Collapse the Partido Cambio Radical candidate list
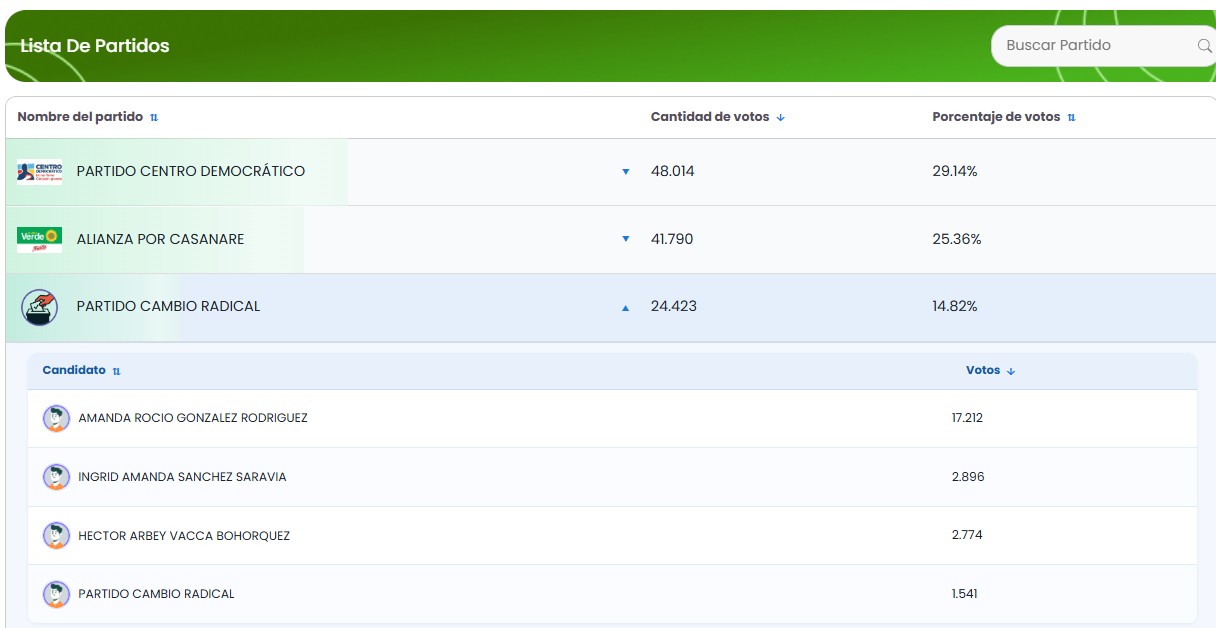Viewport: 1216px width, 628px height. 624,307
